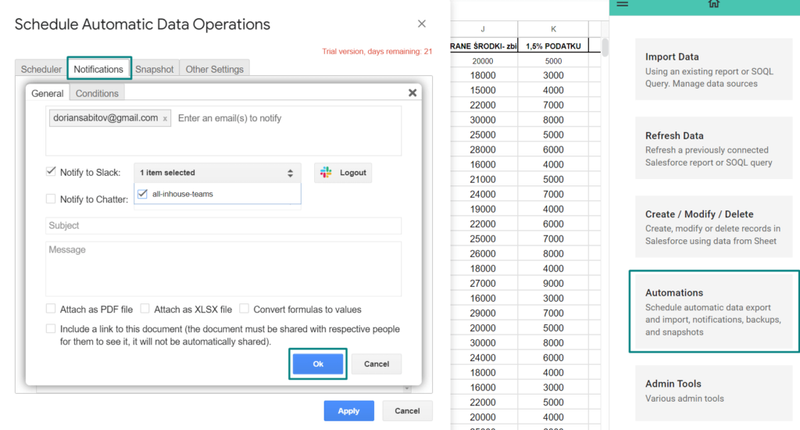Uncheck the all-inhouse-teams channel
The width and height of the screenshot is (800, 430).
tap(142, 194)
